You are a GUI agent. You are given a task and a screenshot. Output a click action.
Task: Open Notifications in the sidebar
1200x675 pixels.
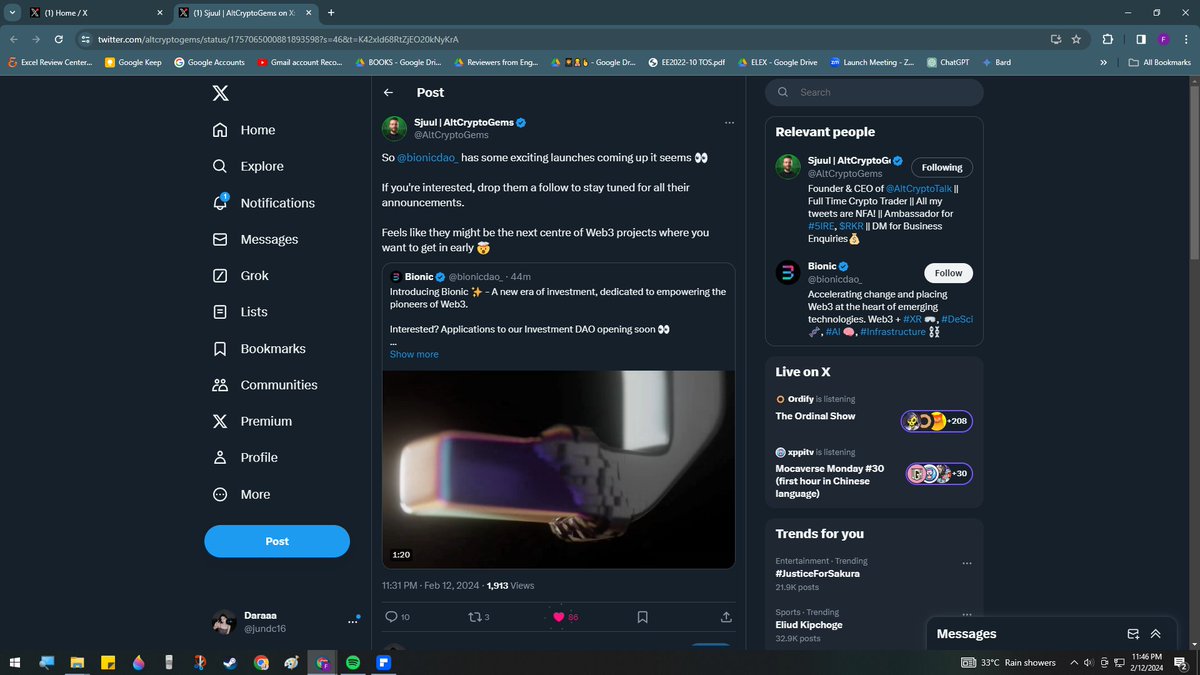264,203
